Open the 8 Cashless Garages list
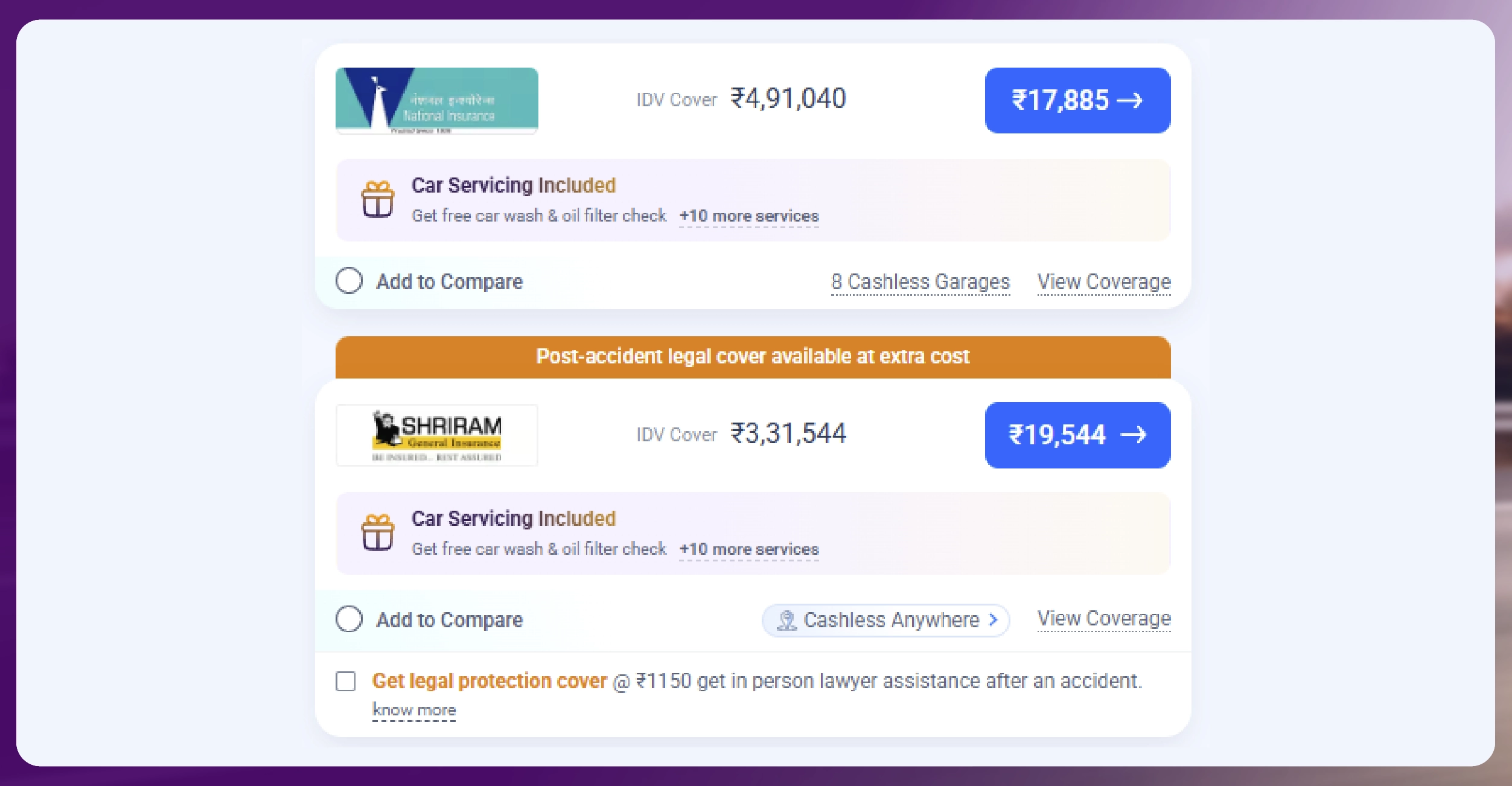The image size is (1512, 786). click(920, 281)
